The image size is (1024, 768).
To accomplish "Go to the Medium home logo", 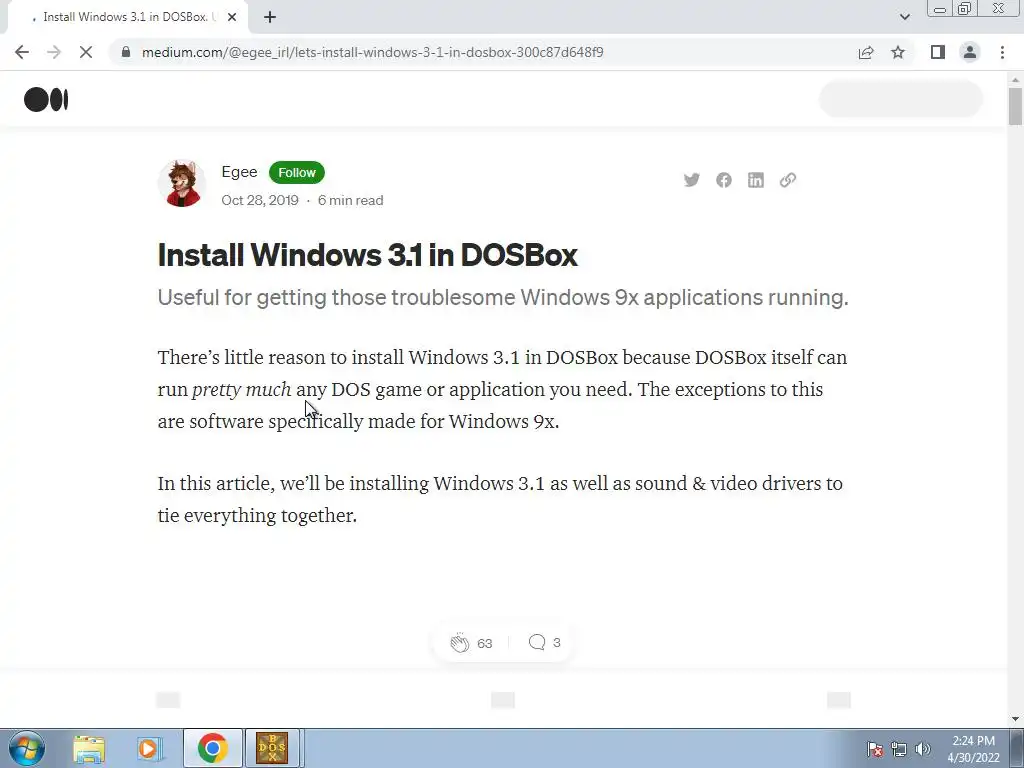I will tap(46, 99).
